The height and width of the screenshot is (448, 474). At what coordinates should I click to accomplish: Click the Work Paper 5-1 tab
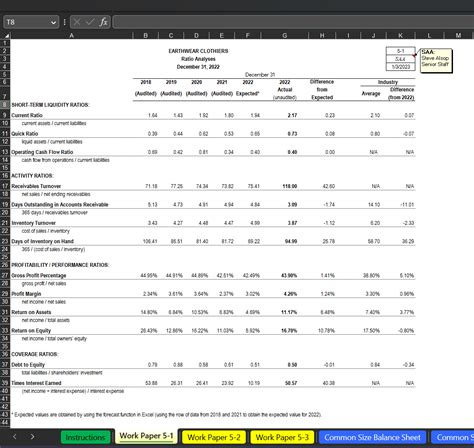(x=146, y=436)
